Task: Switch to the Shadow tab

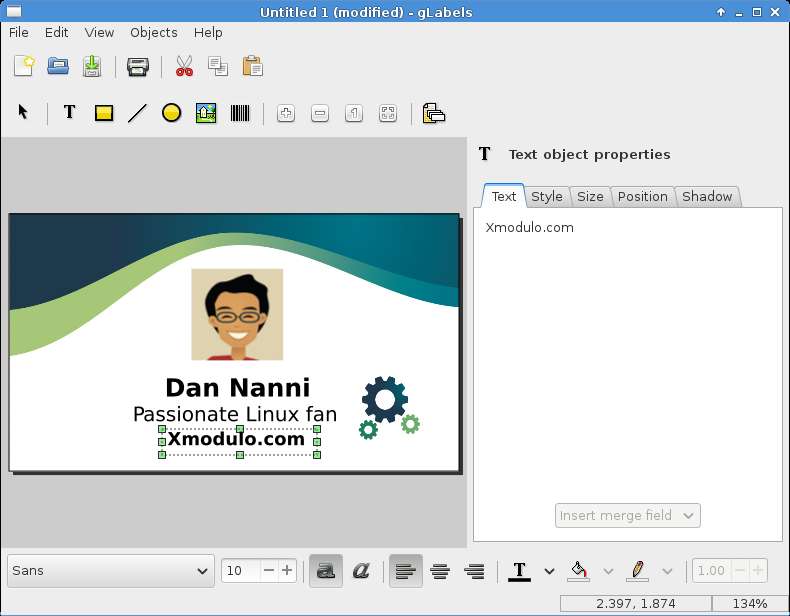Action: [x=707, y=196]
